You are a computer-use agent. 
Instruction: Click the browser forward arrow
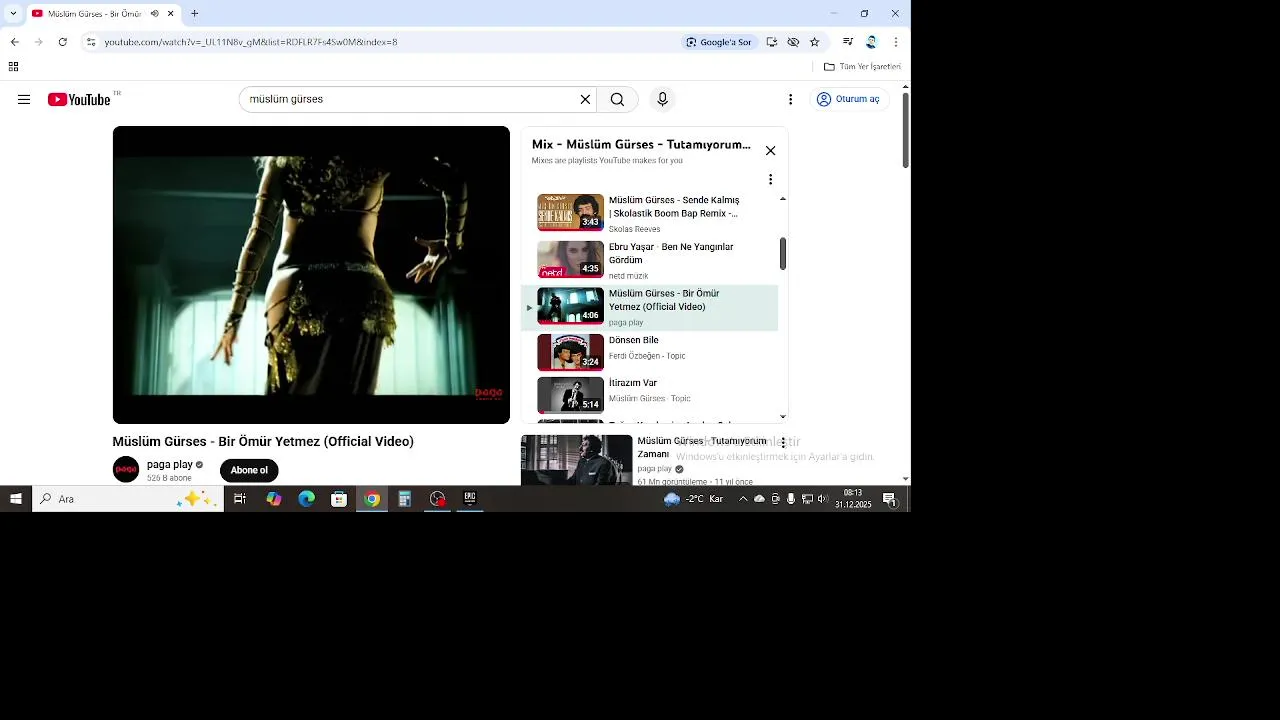[x=38, y=42]
